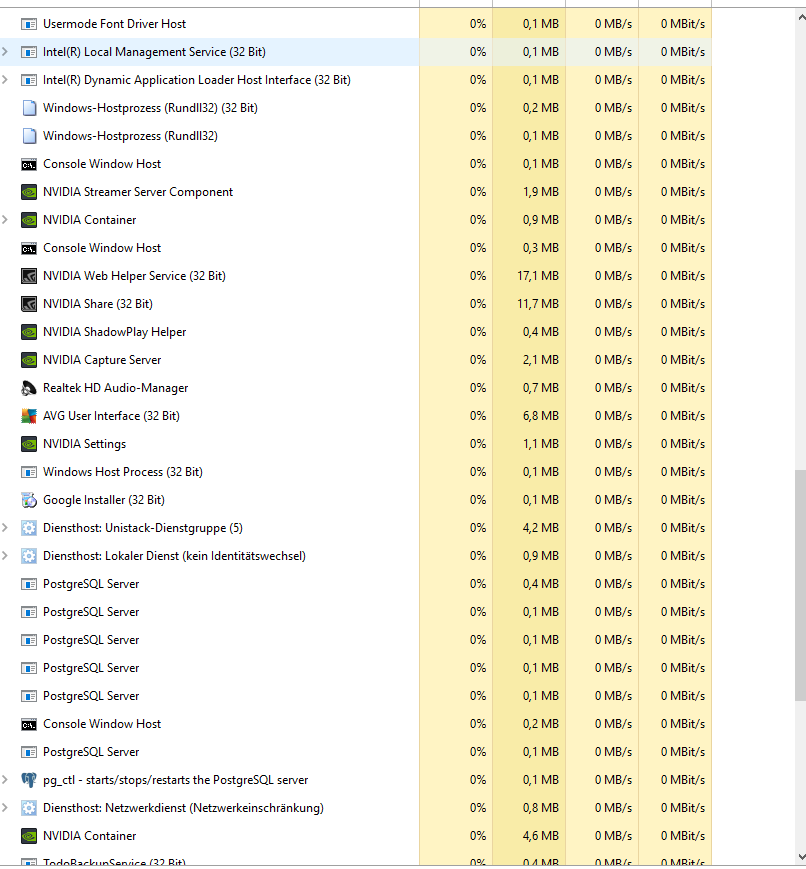This screenshot has width=806, height=869.
Task: Click the 2,1 MB memory cell
Action: 529,360
